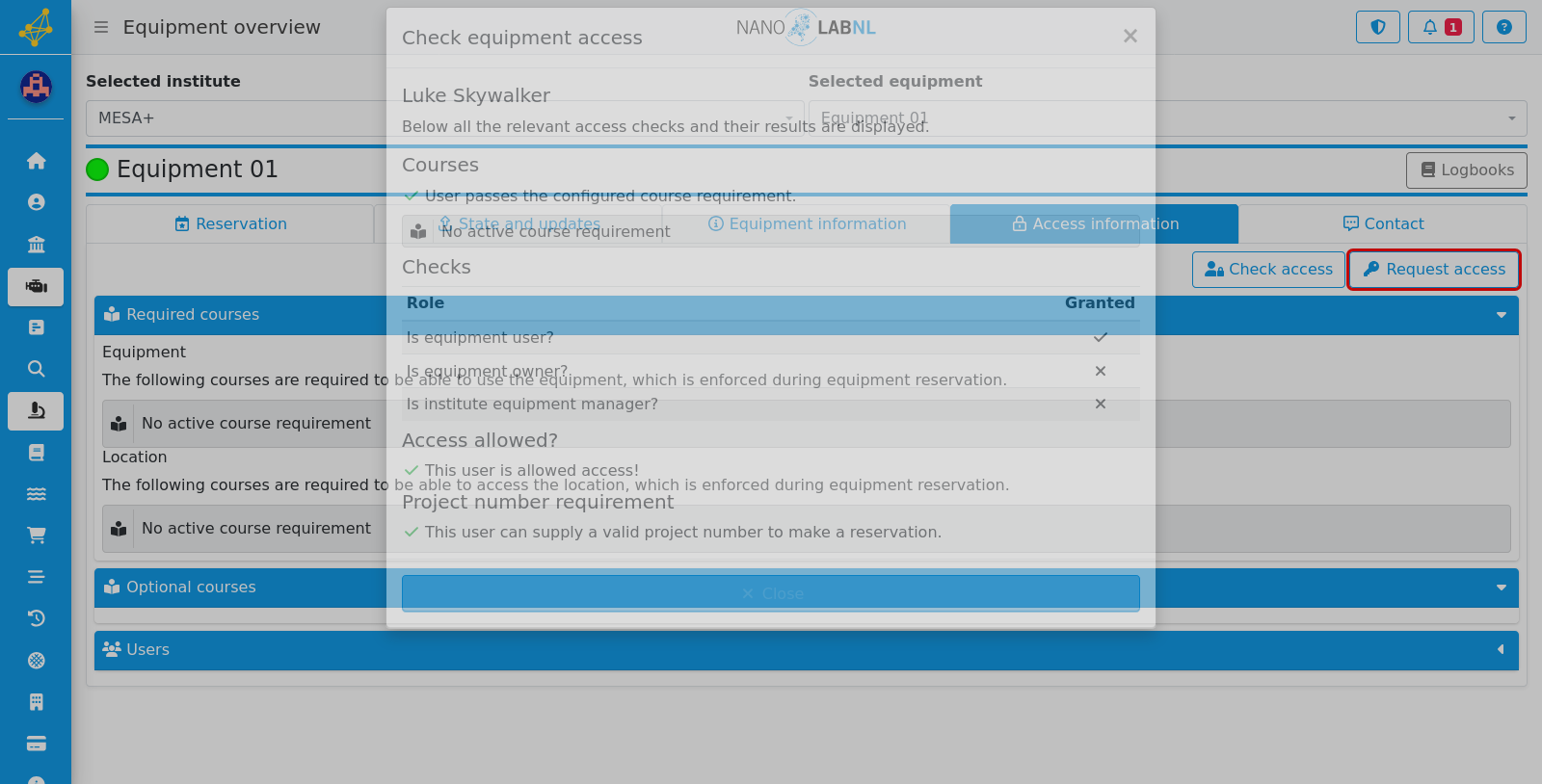Open the credit card sidebar icon
Viewport: 1542px width, 784px height.
[x=36, y=744]
